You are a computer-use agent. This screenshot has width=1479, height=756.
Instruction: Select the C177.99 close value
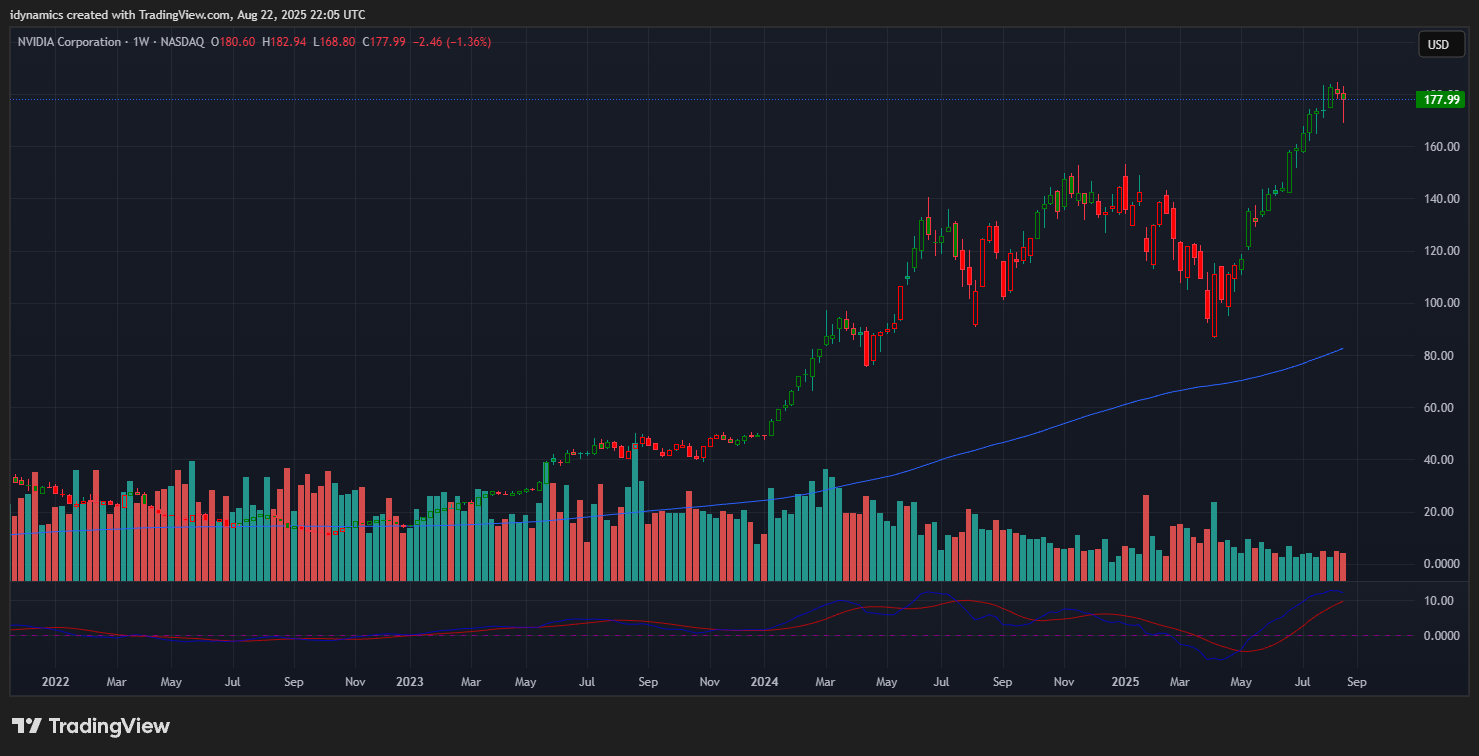point(384,42)
